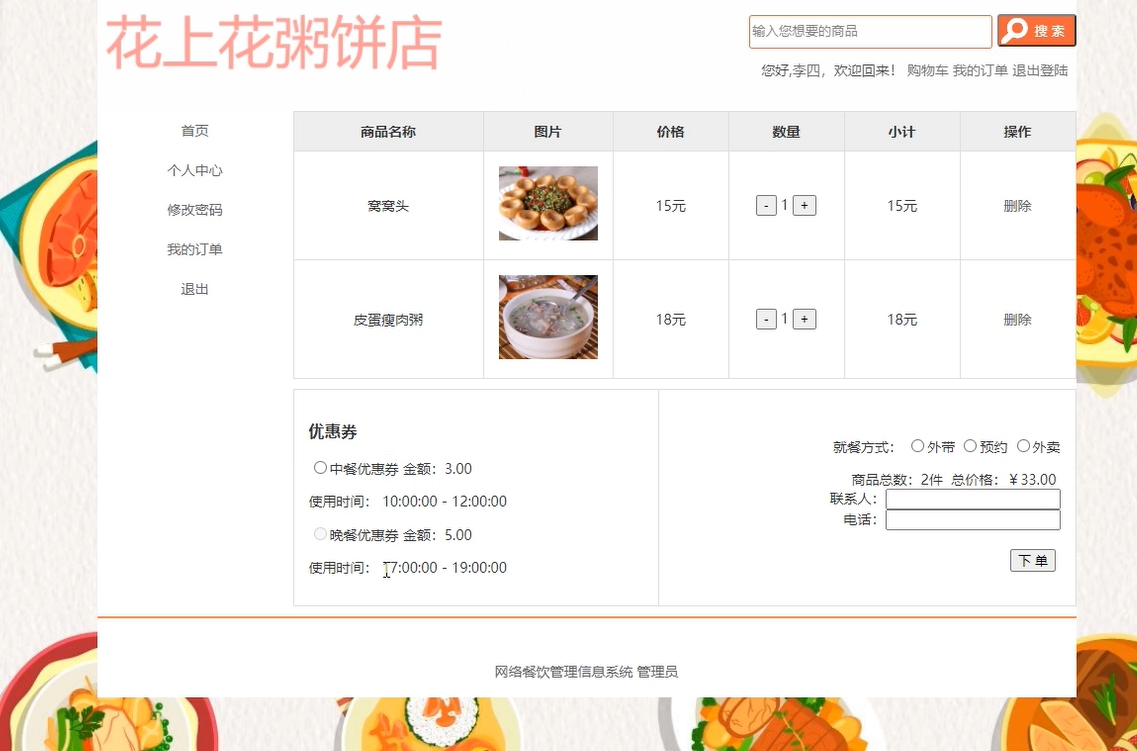
Task: Decrease quantity of 皮蛋瘦肉粥 with minus button
Action: [x=766, y=319]
